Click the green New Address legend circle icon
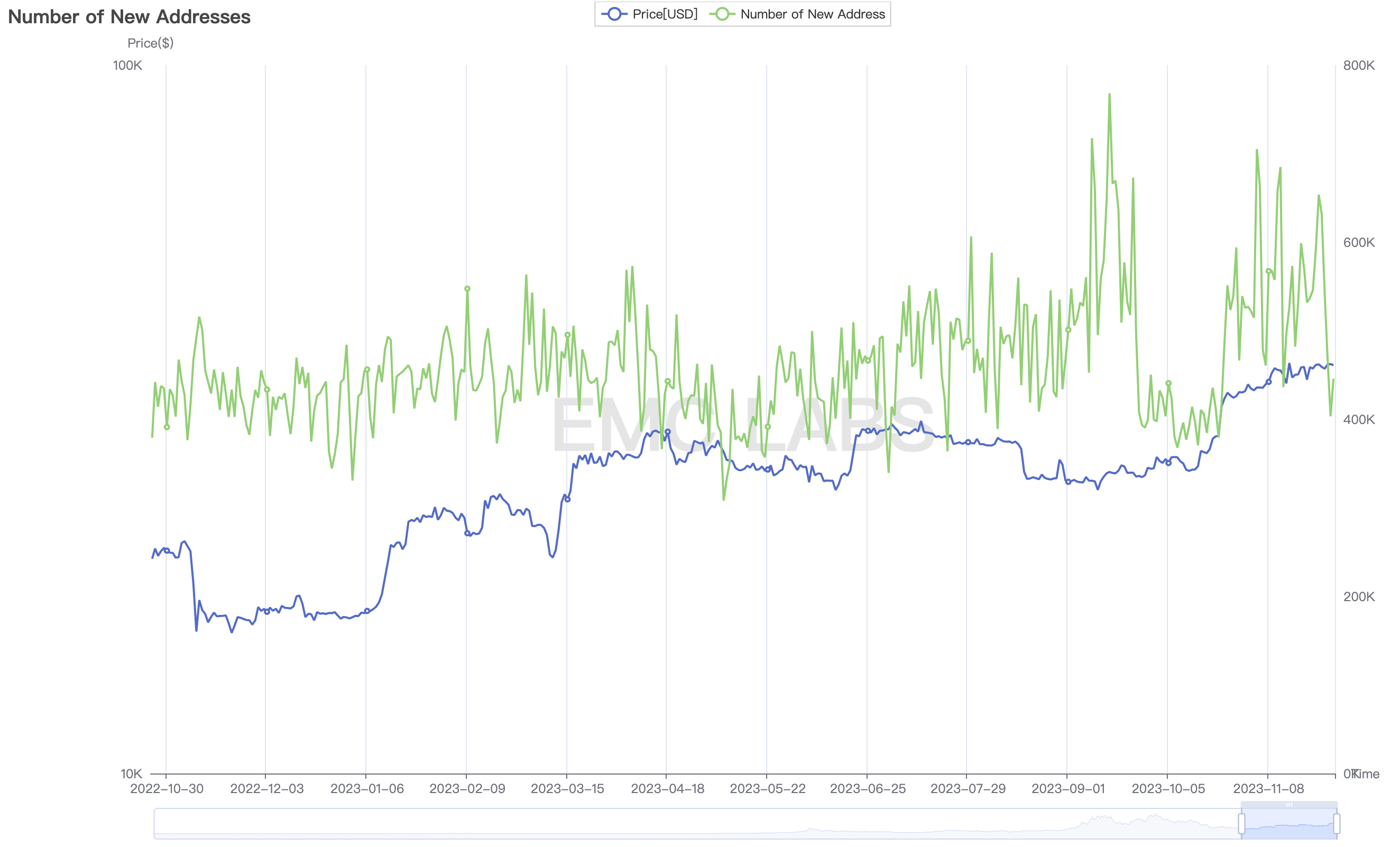 (x=722, y=14)
